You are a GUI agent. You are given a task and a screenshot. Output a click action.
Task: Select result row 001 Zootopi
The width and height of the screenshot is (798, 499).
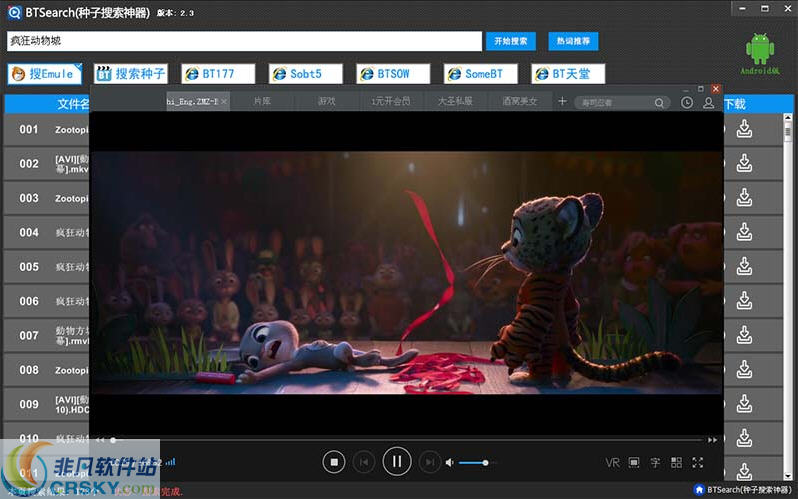point(47,130)
